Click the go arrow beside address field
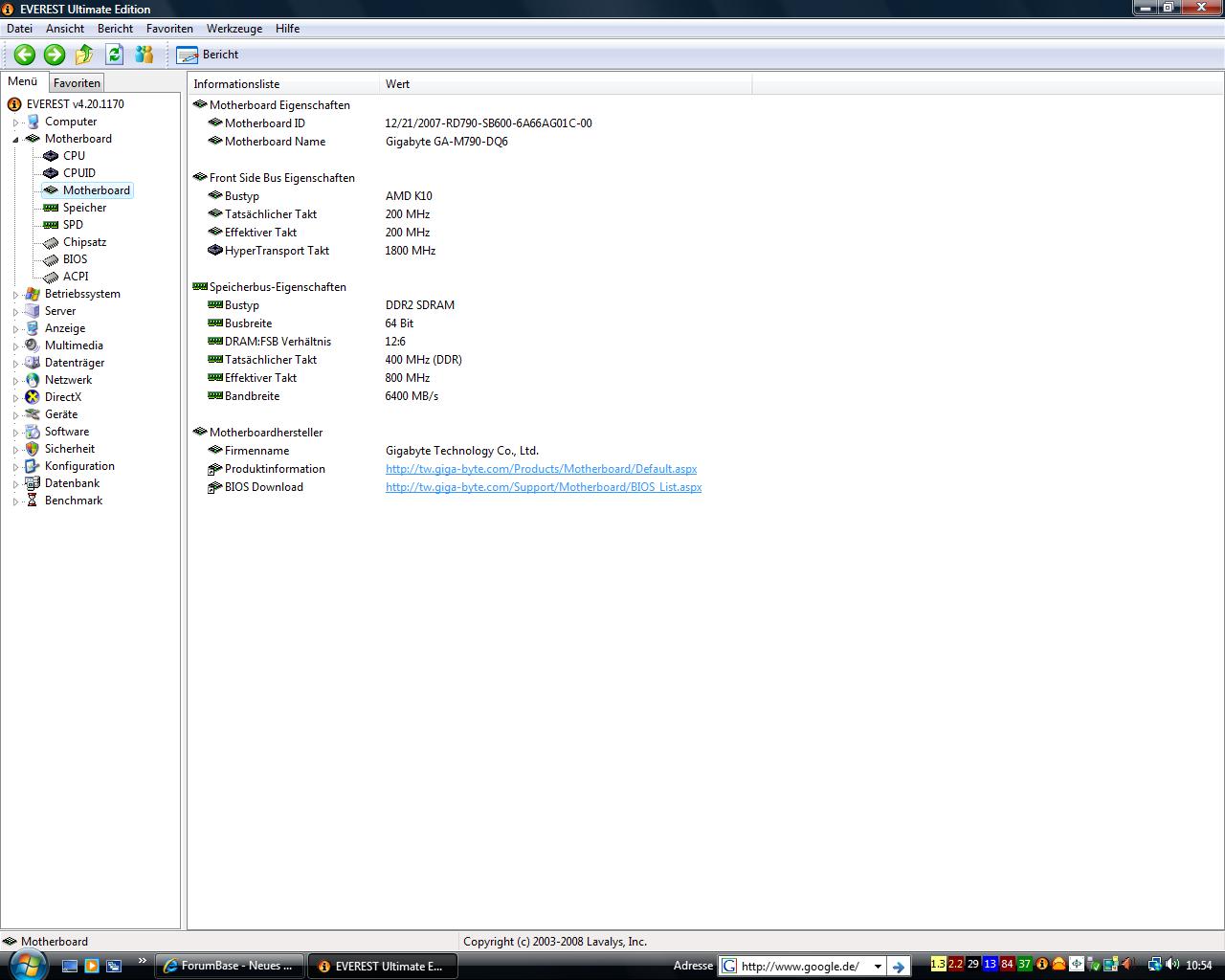The width and height of the screenshot is (1225, 980). pyautogui.click(x=898, y=967)
